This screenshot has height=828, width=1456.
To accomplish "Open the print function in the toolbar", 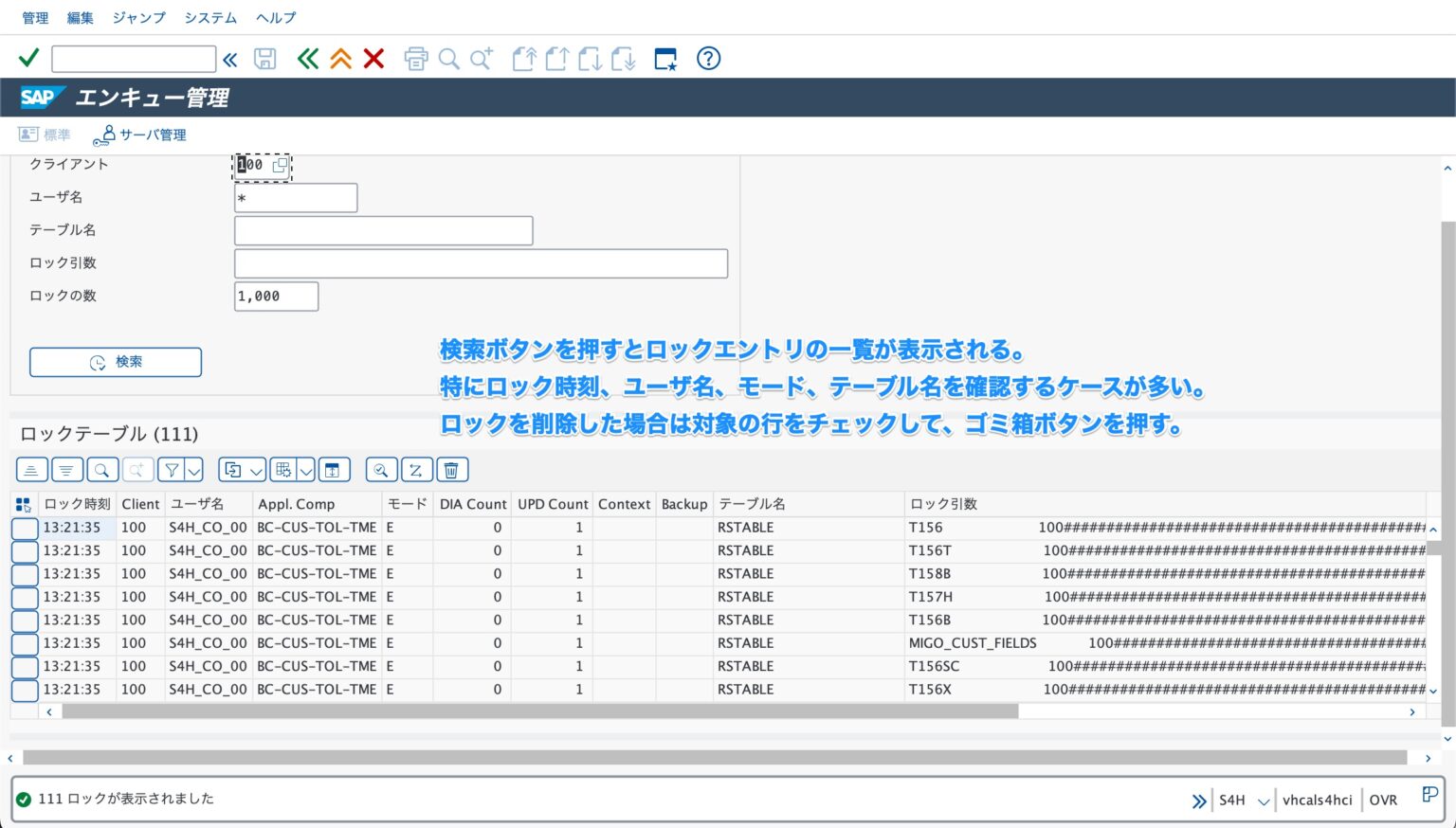I will [x=415, y=58].
